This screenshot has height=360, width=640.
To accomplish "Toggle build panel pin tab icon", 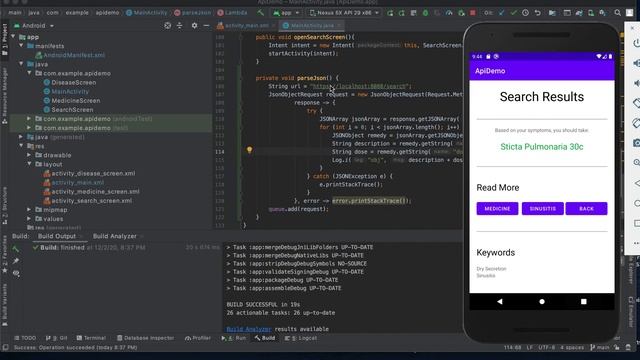I will (16, 260).
